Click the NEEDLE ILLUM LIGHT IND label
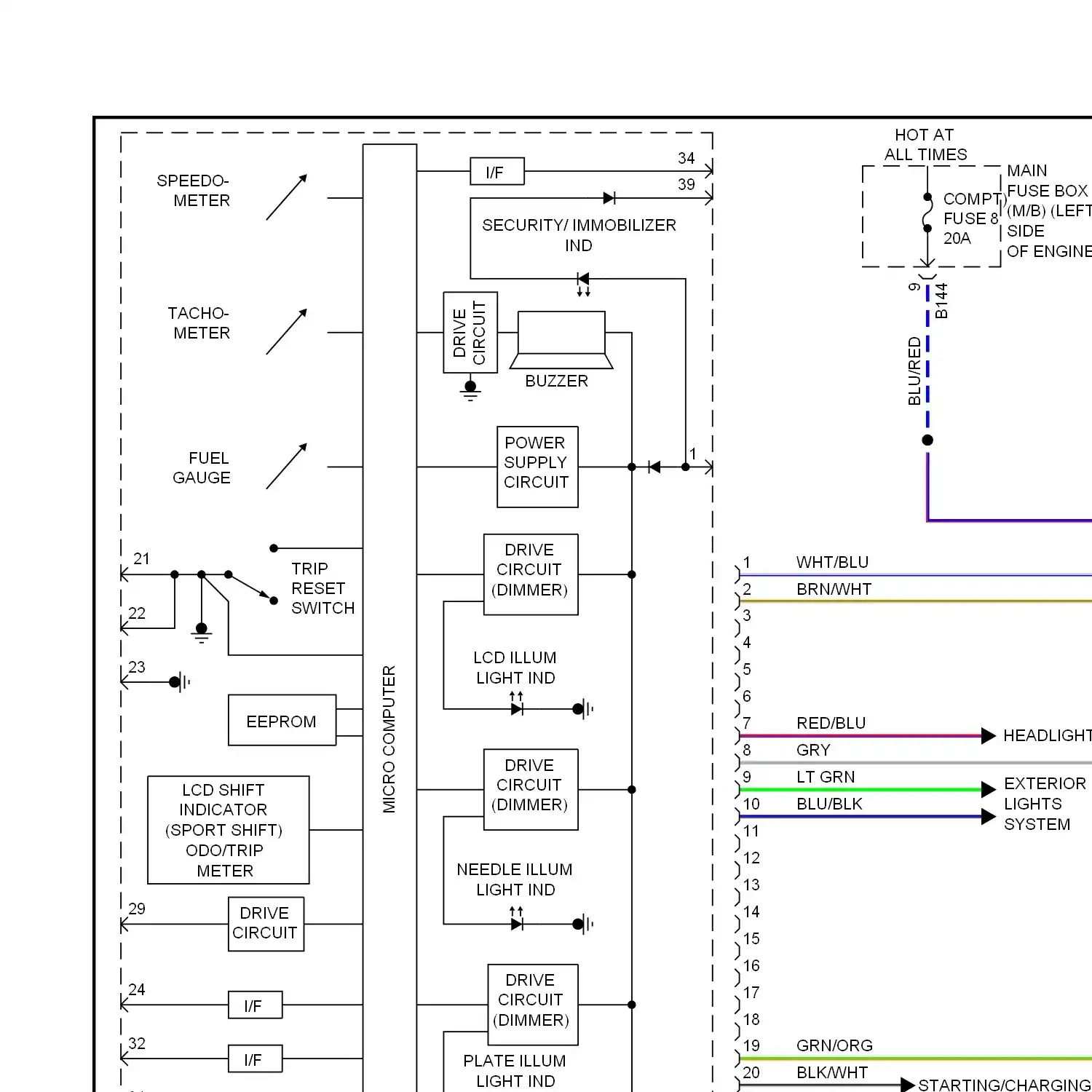 [515, 879]
